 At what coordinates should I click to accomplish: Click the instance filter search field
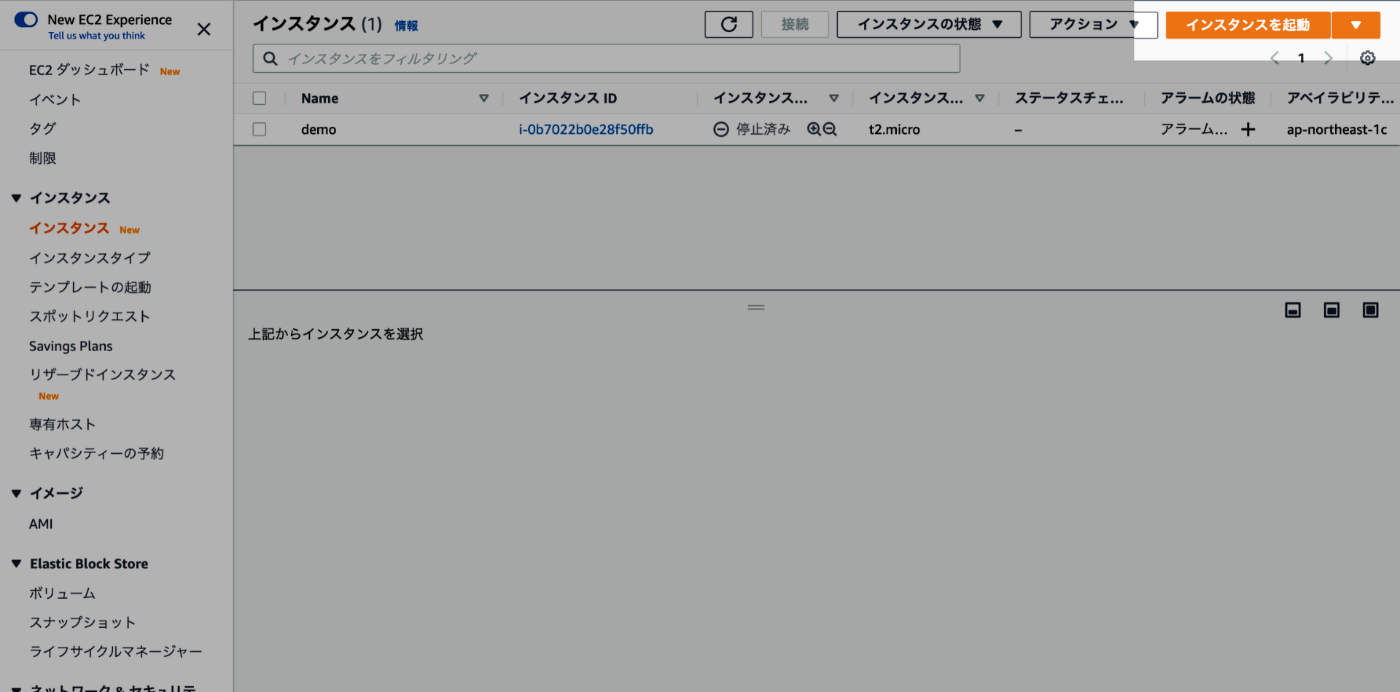(x=606, y=58)
